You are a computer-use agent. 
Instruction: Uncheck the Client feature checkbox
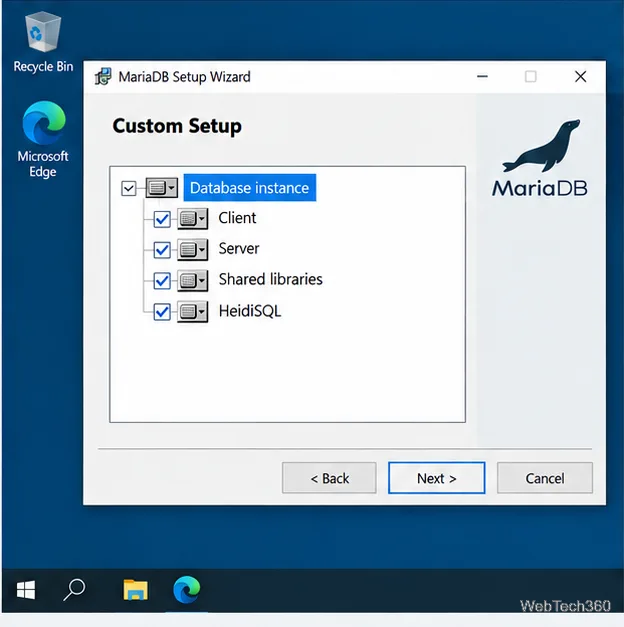point(162,219)
